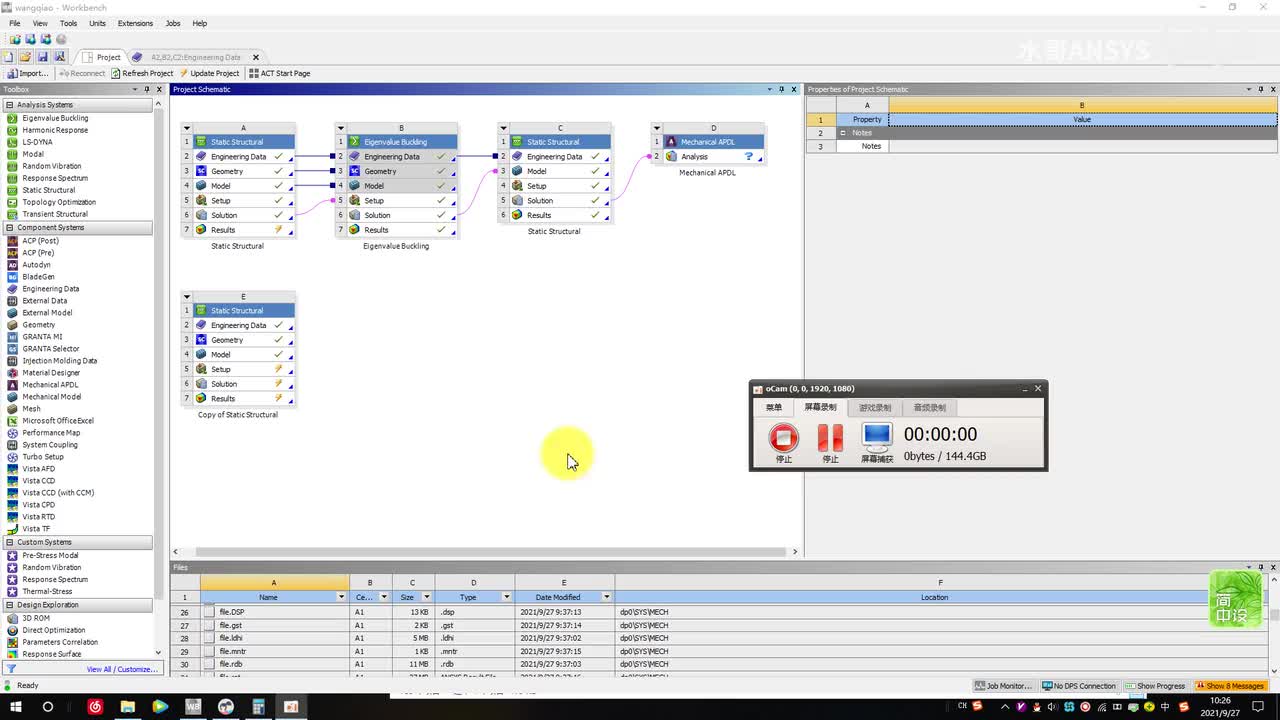Collapse the Notes group in Properties

[843, 133]
